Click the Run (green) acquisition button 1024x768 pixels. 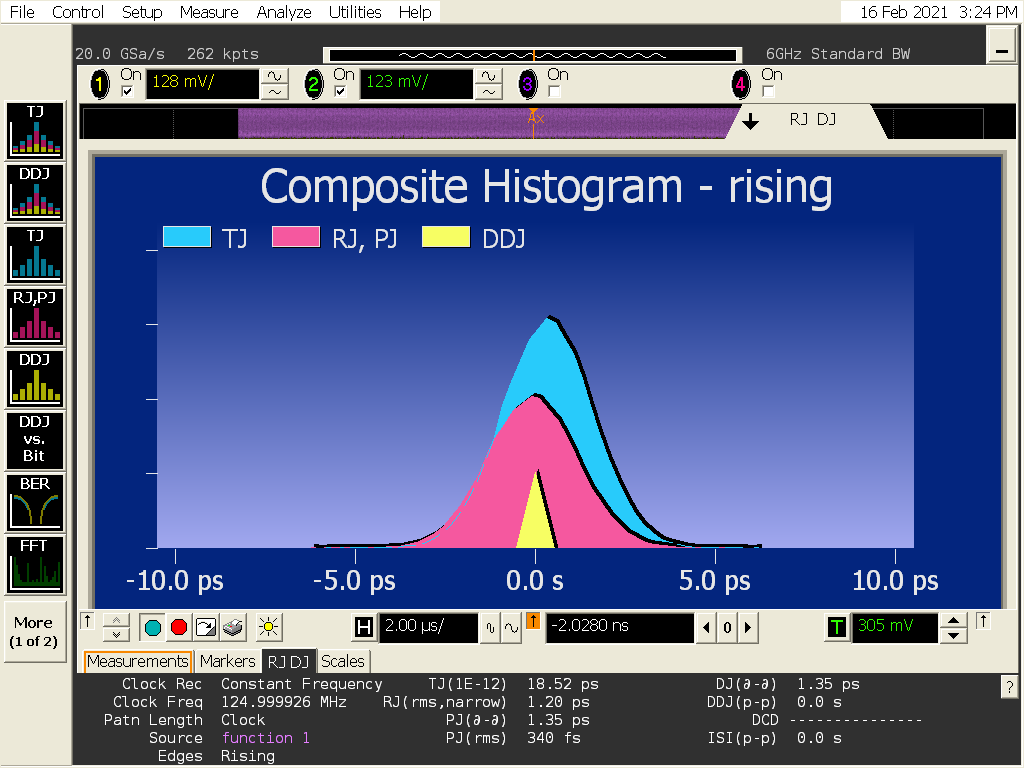coord(153,628)
